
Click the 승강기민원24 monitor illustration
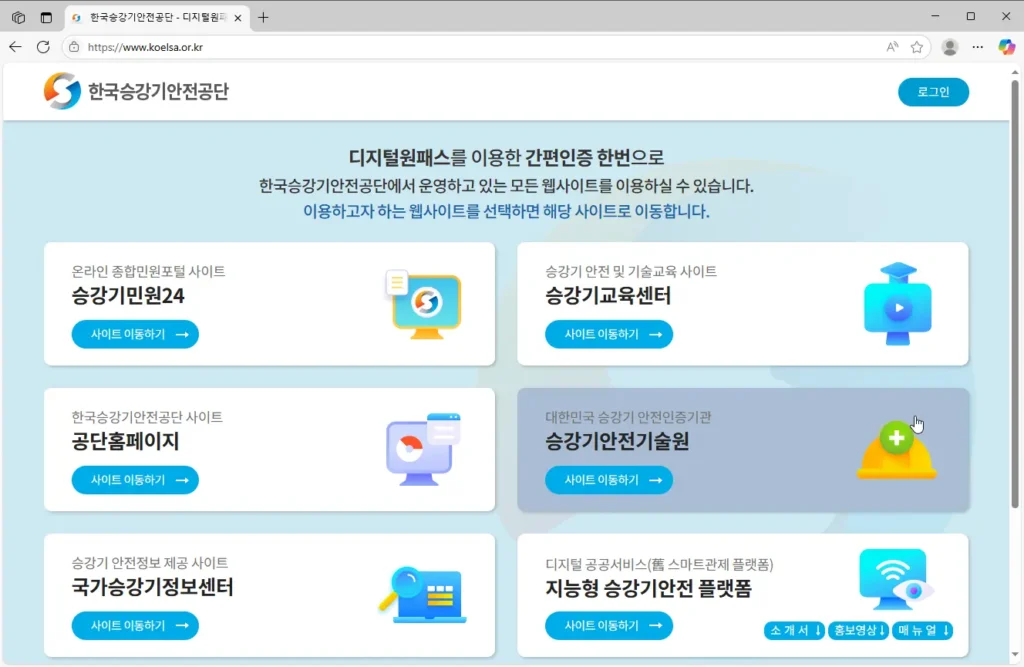tap(423, 304)
